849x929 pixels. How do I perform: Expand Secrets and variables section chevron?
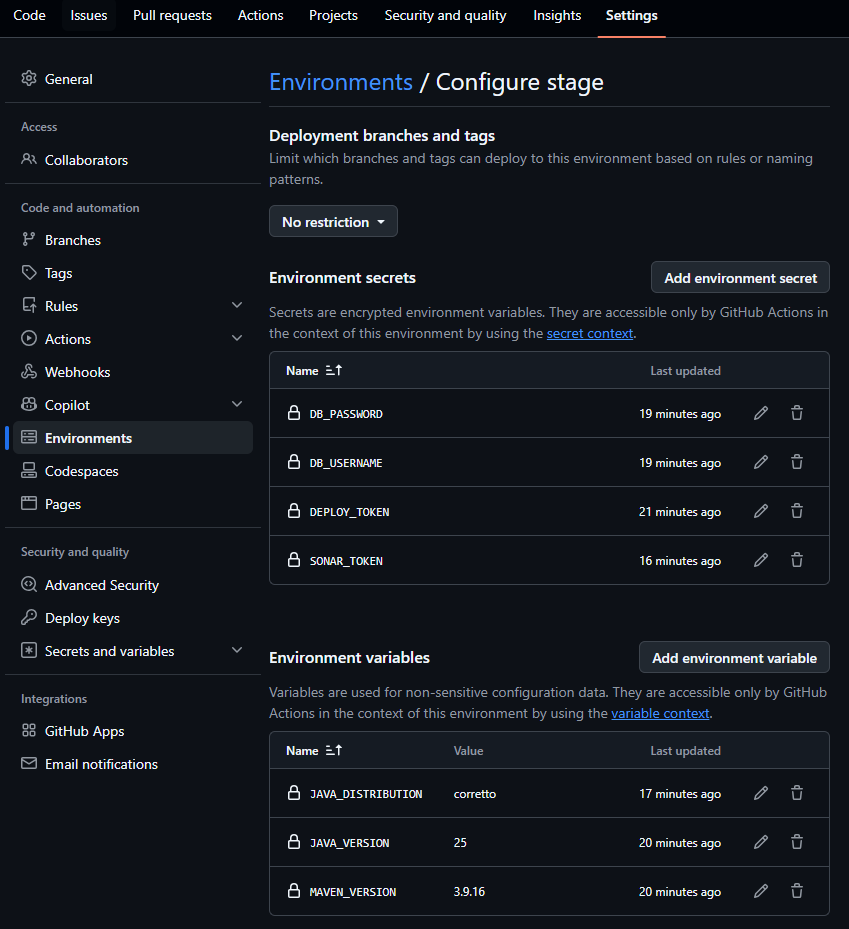pyautogui.click(x=237, y=650)
